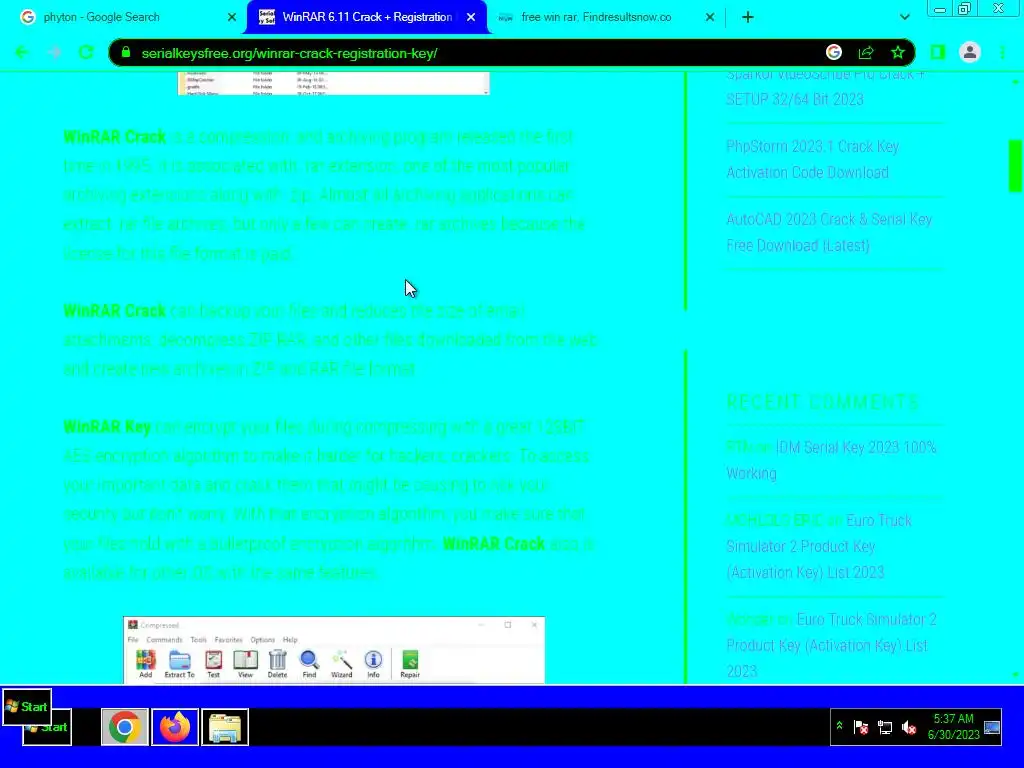The width and height of the screenshot is (1024, 768).
Task: View site security lock information
Action: point(127,53)
